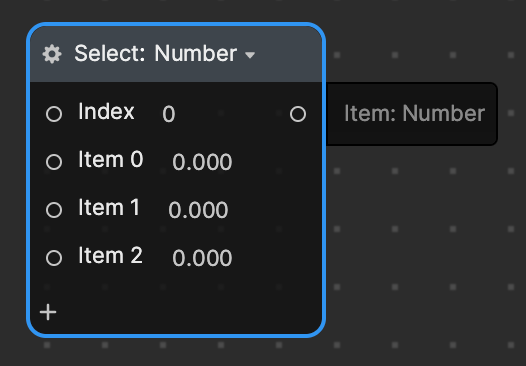Click the Item 2 label text
The width and height of the screenshot is (526, 366).
pyautogui.click(x=110, y=256)
